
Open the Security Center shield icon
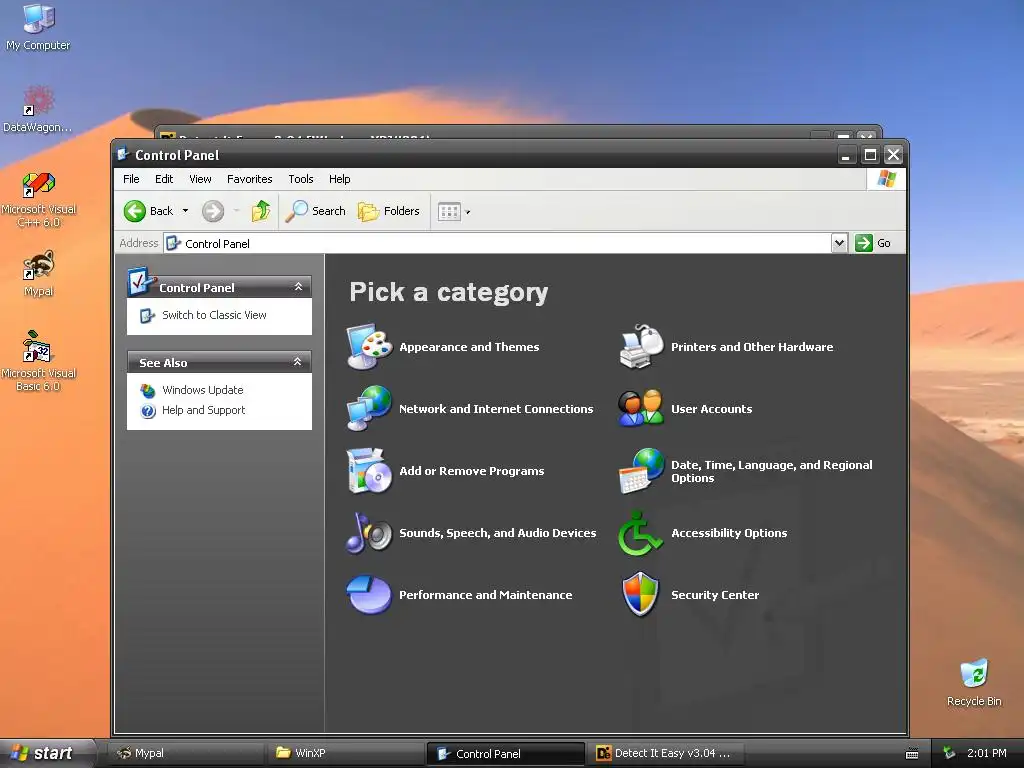click(x=641, y=595)
